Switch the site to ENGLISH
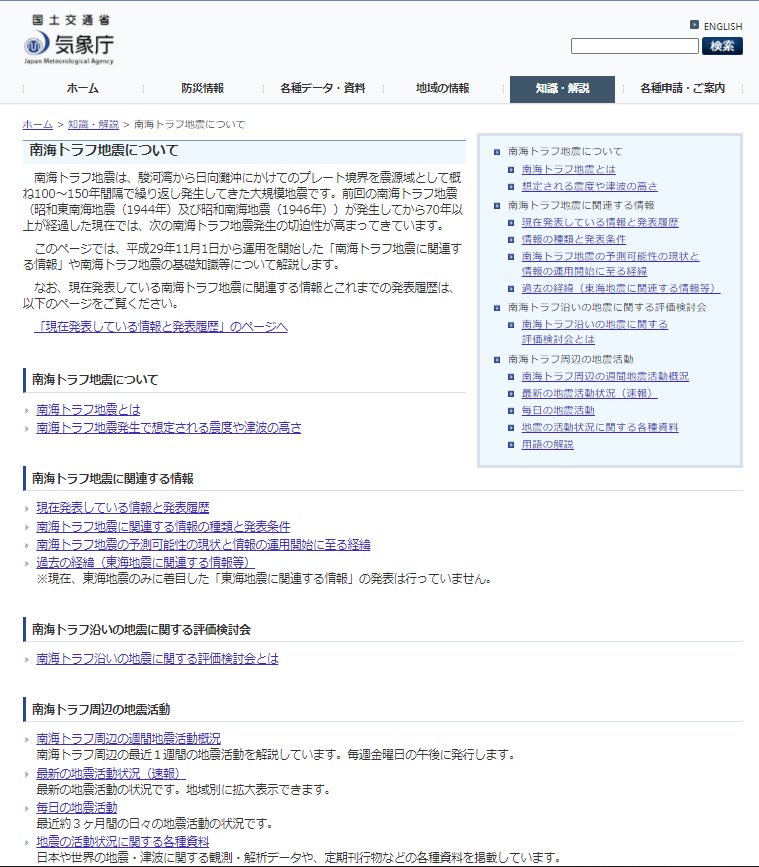Image resolution: width=759 pixels, height=867 pixels. click(723, 27)
